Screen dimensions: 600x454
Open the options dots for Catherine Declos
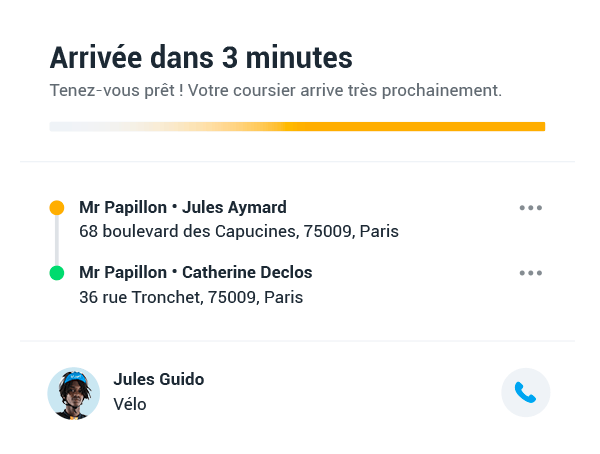[x=531, y=273]
